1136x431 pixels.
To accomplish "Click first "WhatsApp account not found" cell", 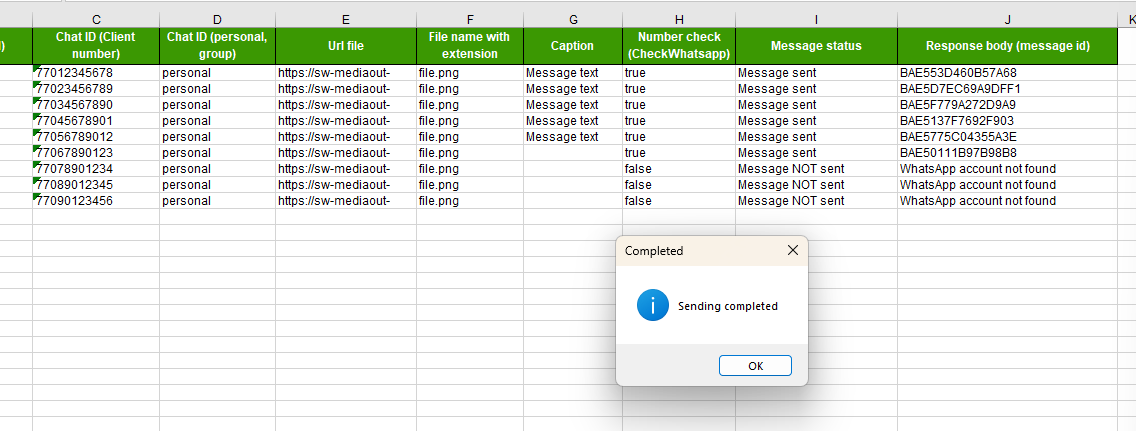I will 1006,169.
